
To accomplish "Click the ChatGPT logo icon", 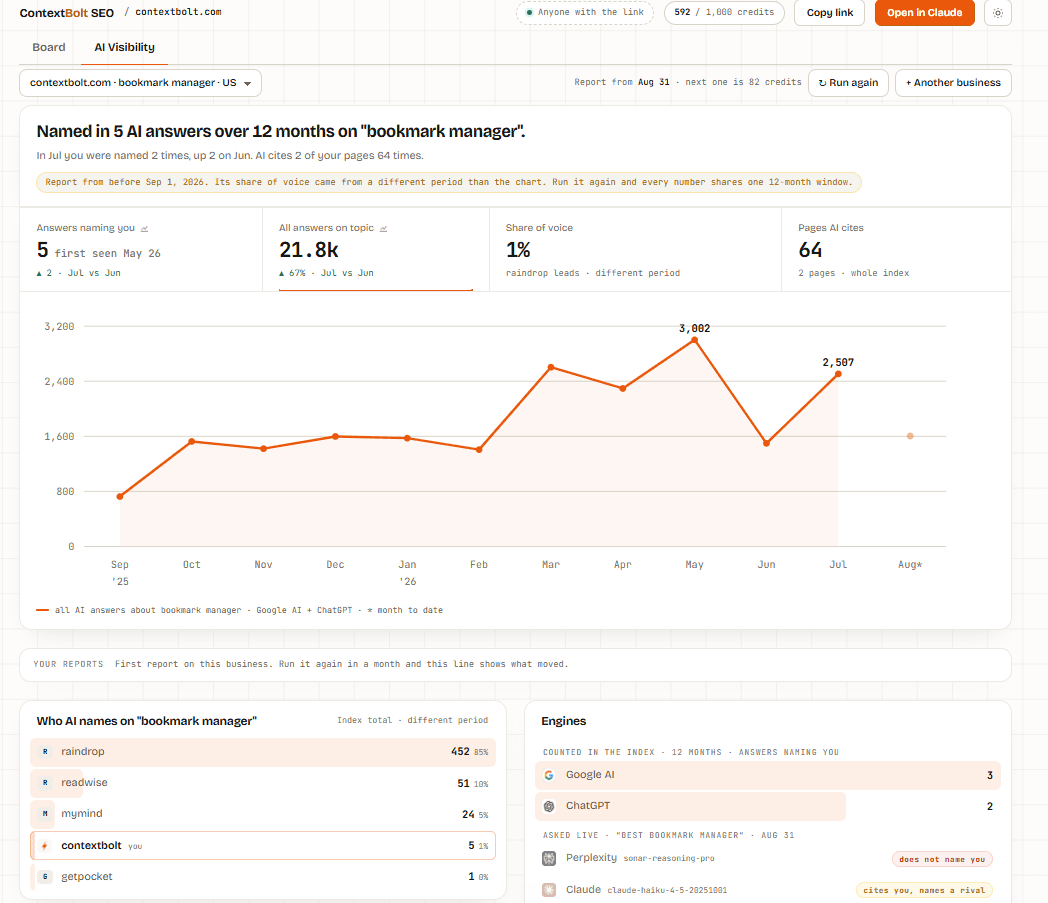I will 549,806.
